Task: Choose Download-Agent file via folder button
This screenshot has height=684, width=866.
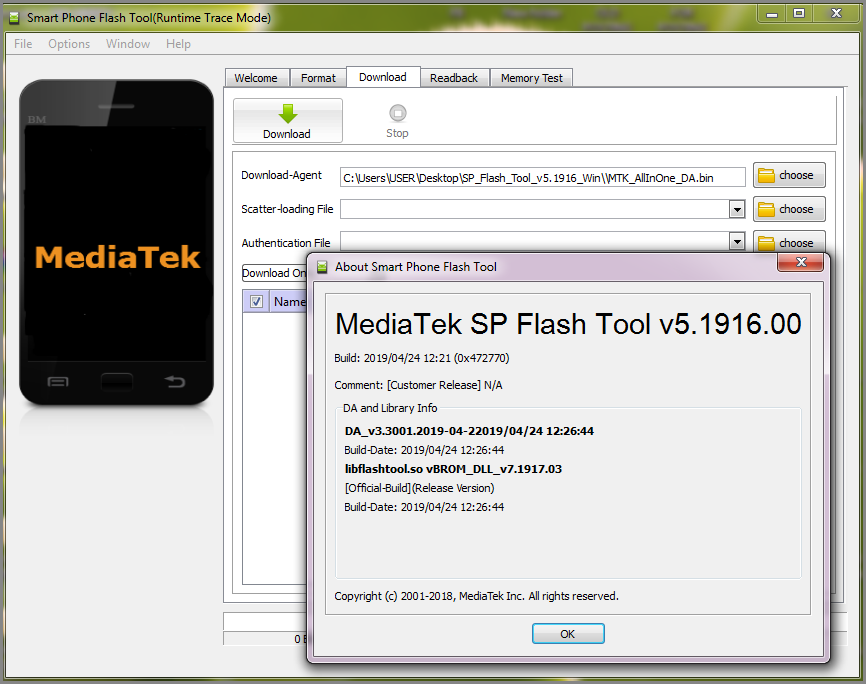Action: [789, 176]
